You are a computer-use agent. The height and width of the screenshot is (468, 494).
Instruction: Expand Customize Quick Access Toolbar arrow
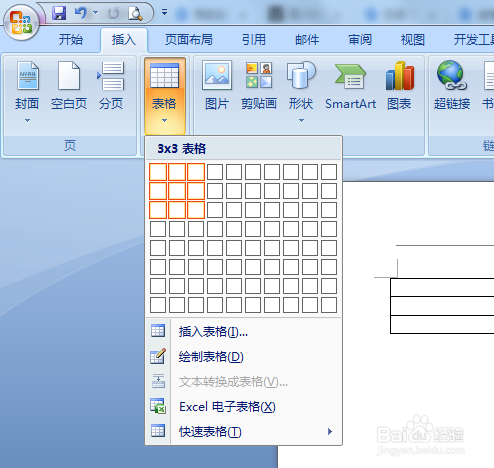164,12
